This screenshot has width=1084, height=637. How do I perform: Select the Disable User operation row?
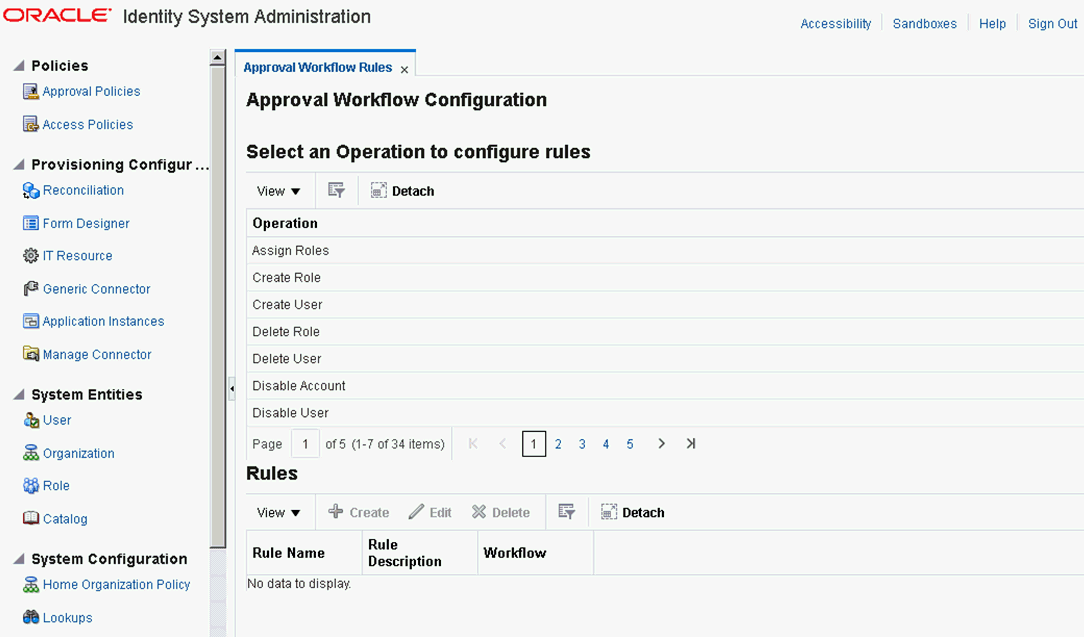[x=665, y=412]
